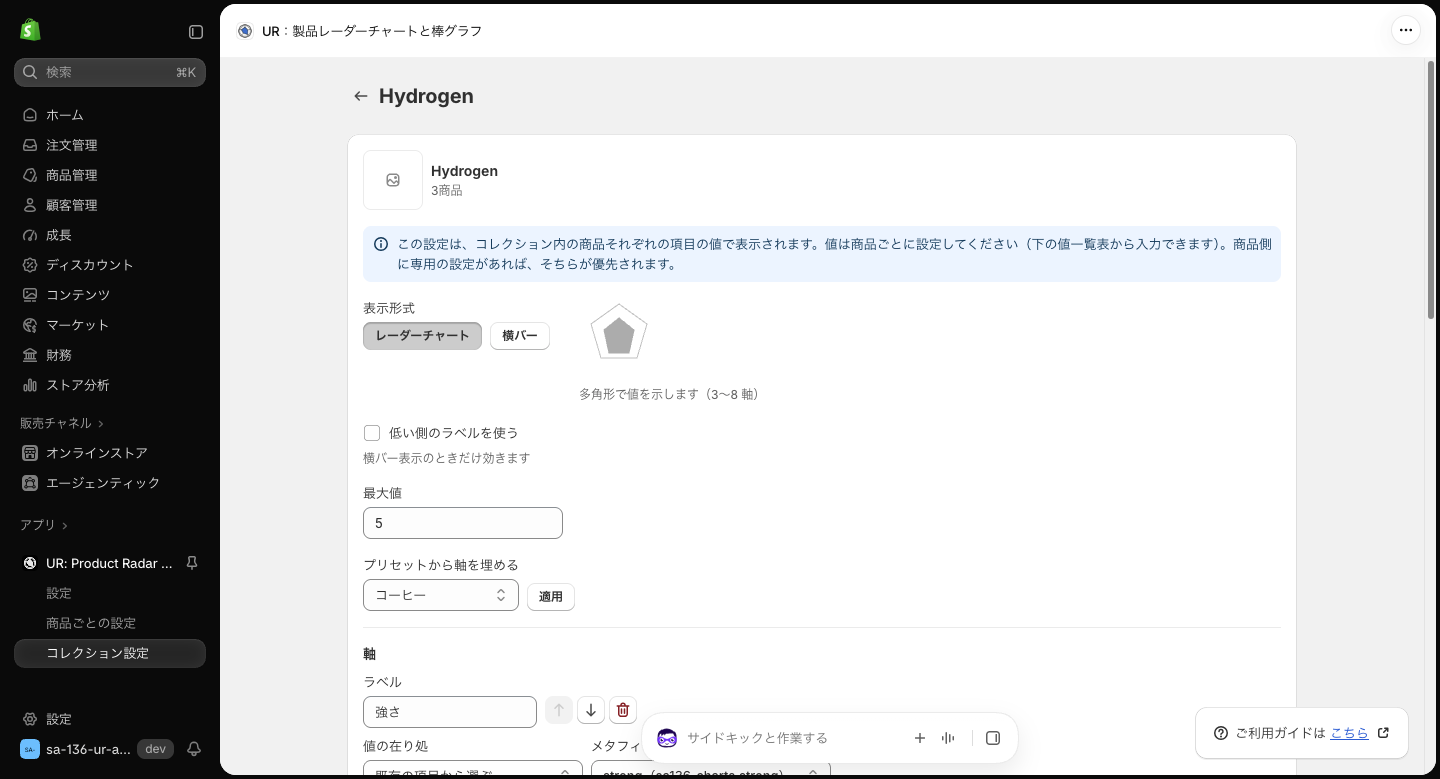Open 商品ごとの設定 under the app
1440x779 pixels.
[x=110, y=623]
